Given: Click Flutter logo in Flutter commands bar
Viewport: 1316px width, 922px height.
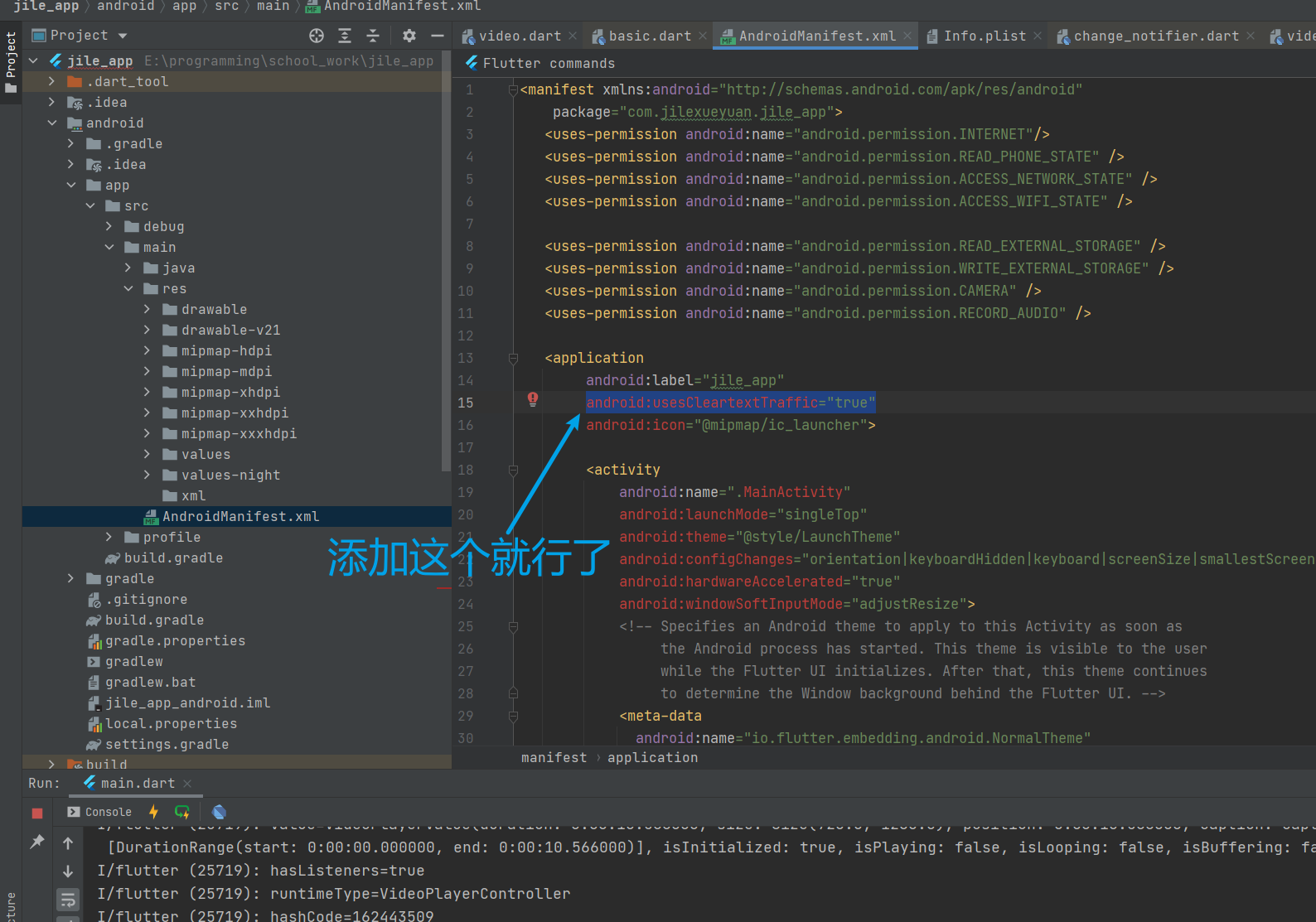Looking at the screenshot, I should click(x=472, y=63).
